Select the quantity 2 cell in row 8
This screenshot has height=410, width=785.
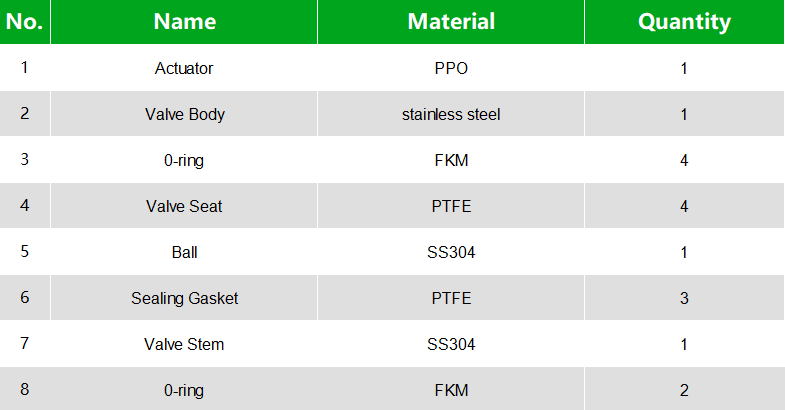[x=684, y=390]
